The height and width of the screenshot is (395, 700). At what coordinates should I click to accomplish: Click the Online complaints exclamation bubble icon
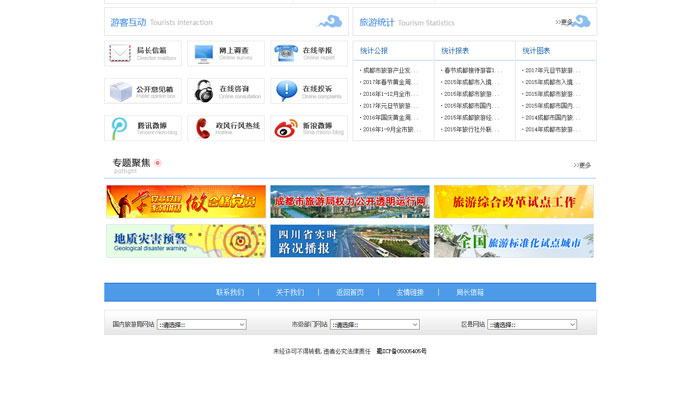tap(287, 91)
